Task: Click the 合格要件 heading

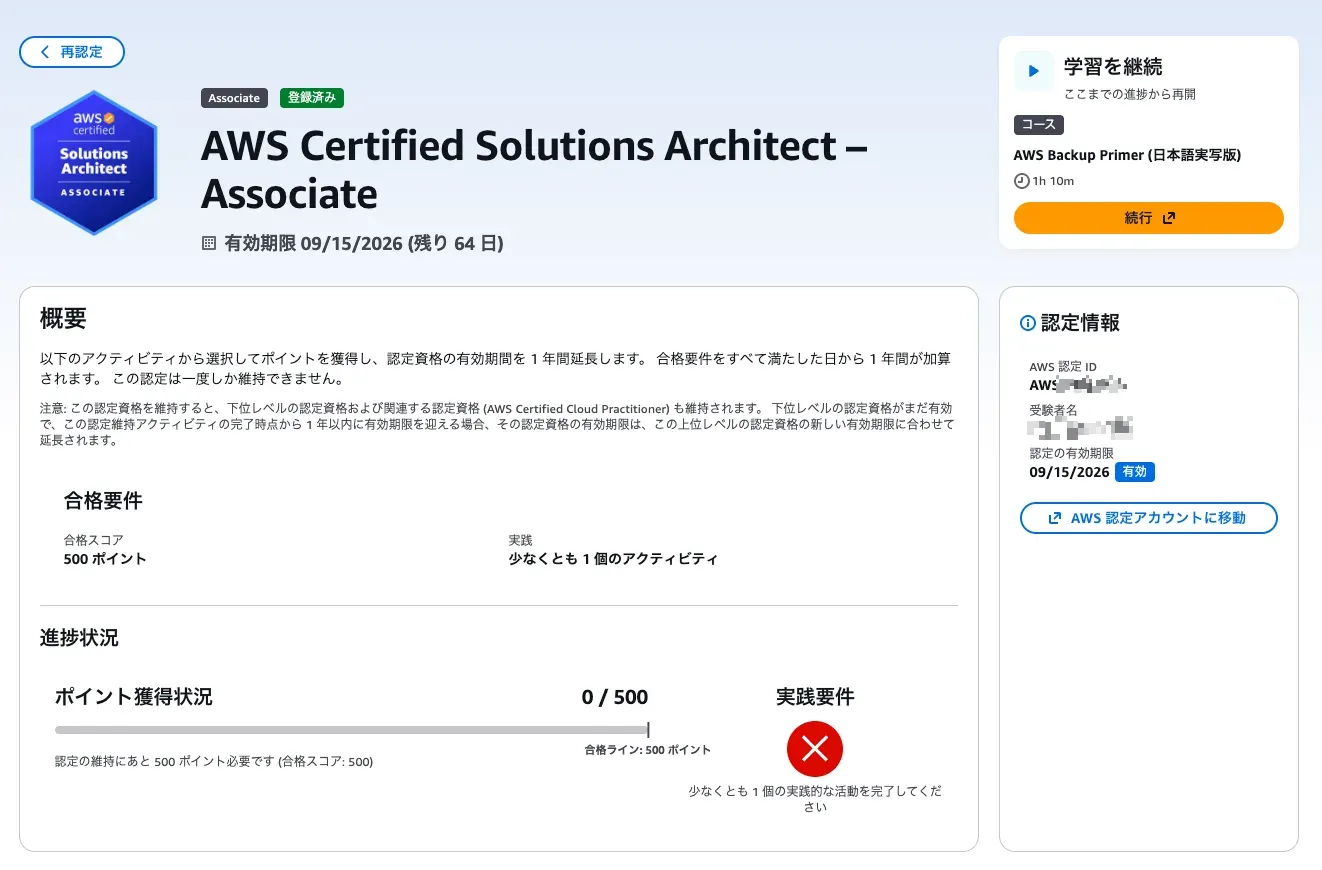Action: coord(103,500)
